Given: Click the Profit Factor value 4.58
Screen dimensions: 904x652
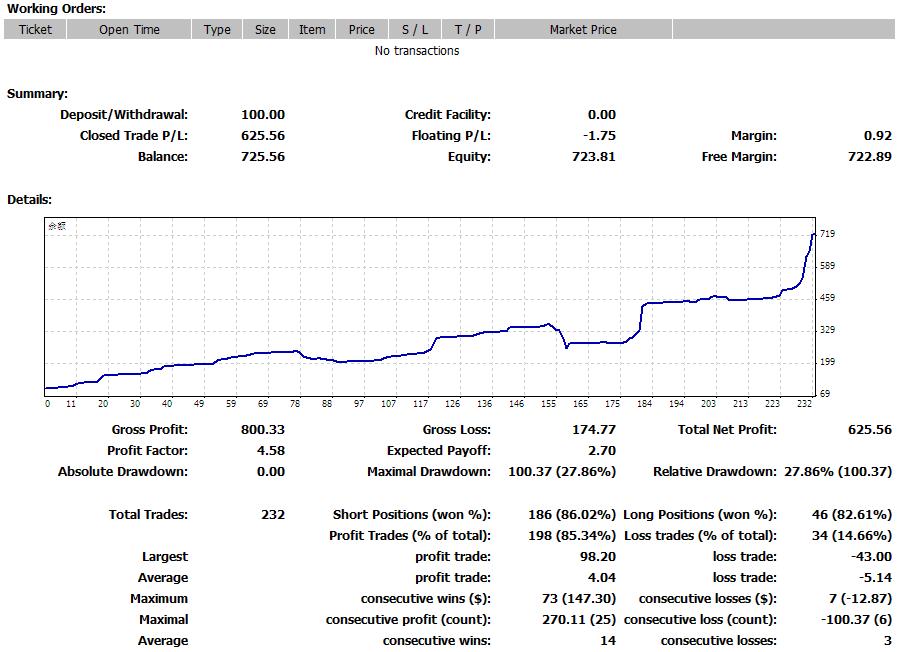Looking at the screenshot, I should 270,451.
